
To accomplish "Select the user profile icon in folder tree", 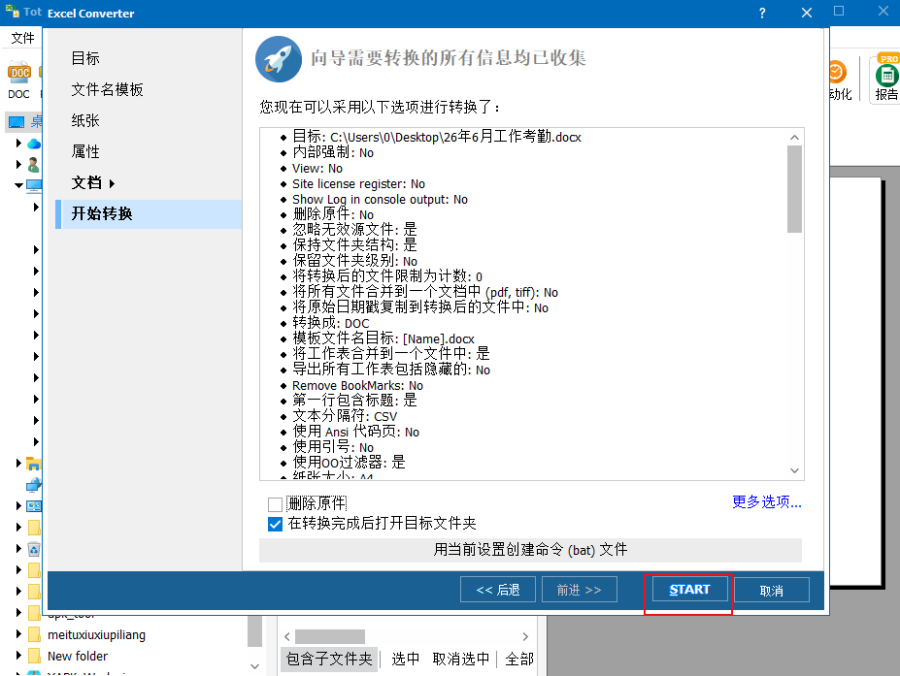I will tap(33, 165).
